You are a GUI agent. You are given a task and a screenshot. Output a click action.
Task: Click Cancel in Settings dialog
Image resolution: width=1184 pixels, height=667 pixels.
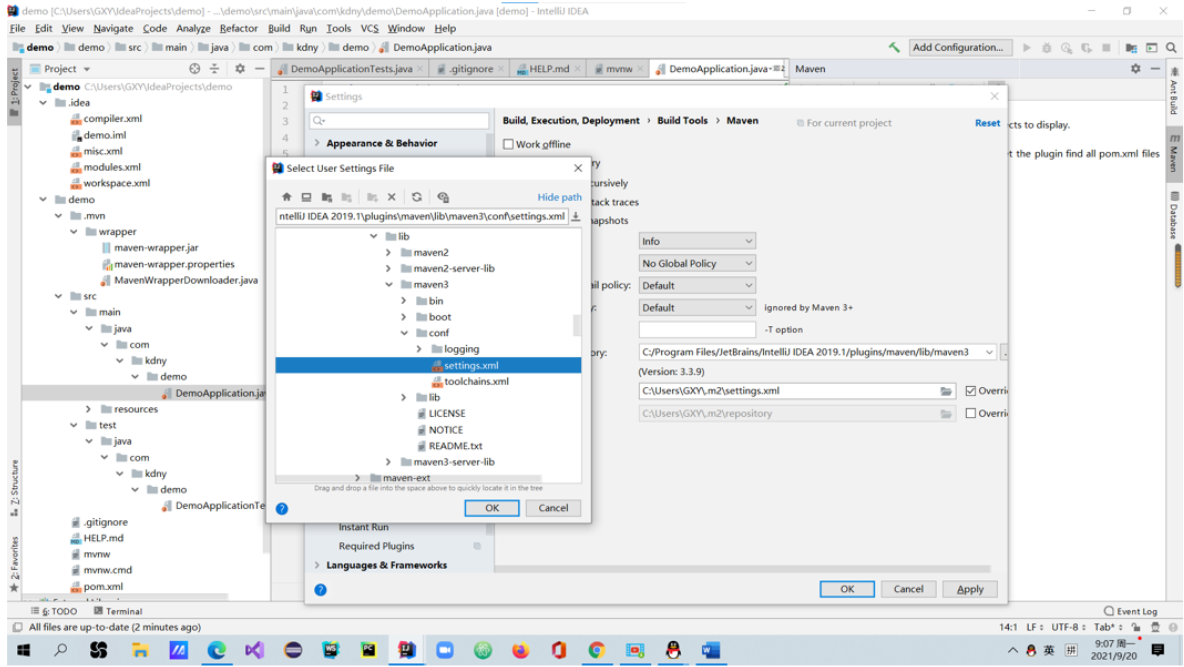click(908, 589)
